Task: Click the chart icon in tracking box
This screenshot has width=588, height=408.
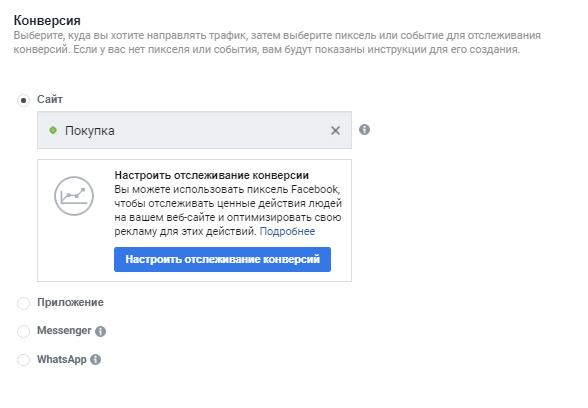Action: pyautogui.click(x=74, y=196)
